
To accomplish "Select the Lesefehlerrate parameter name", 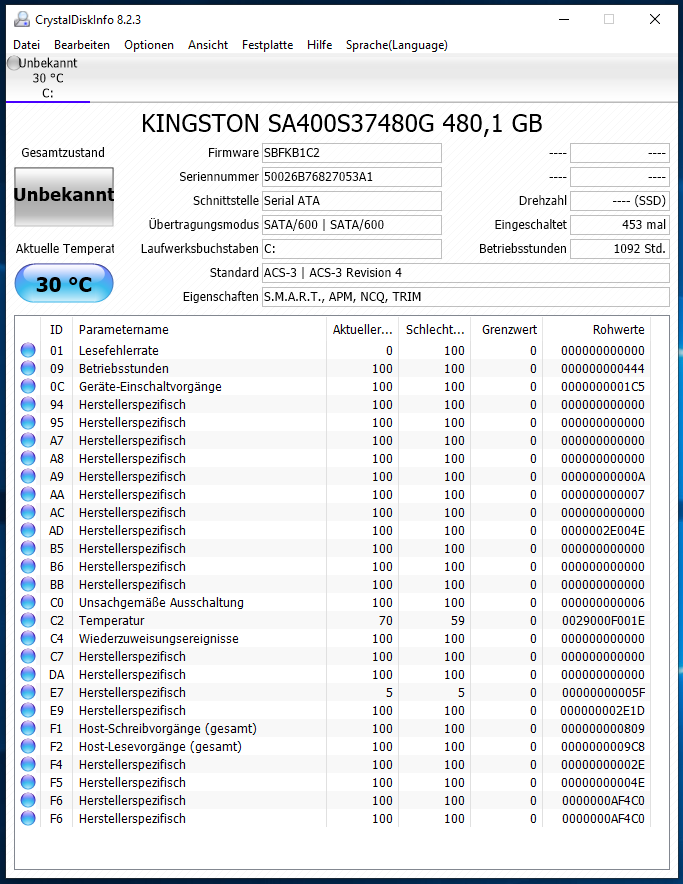I will pos(118,351).
